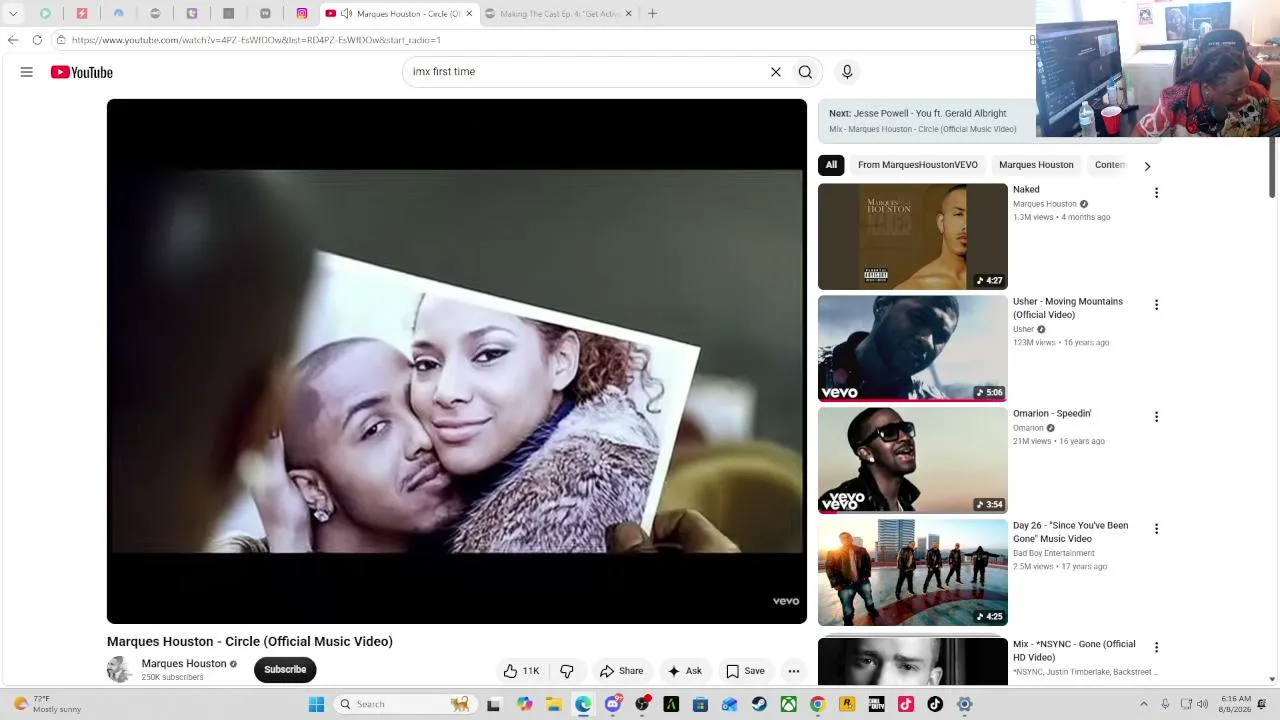
Task: Open options menu for Naked video
Action: (x=1156, y=193)
